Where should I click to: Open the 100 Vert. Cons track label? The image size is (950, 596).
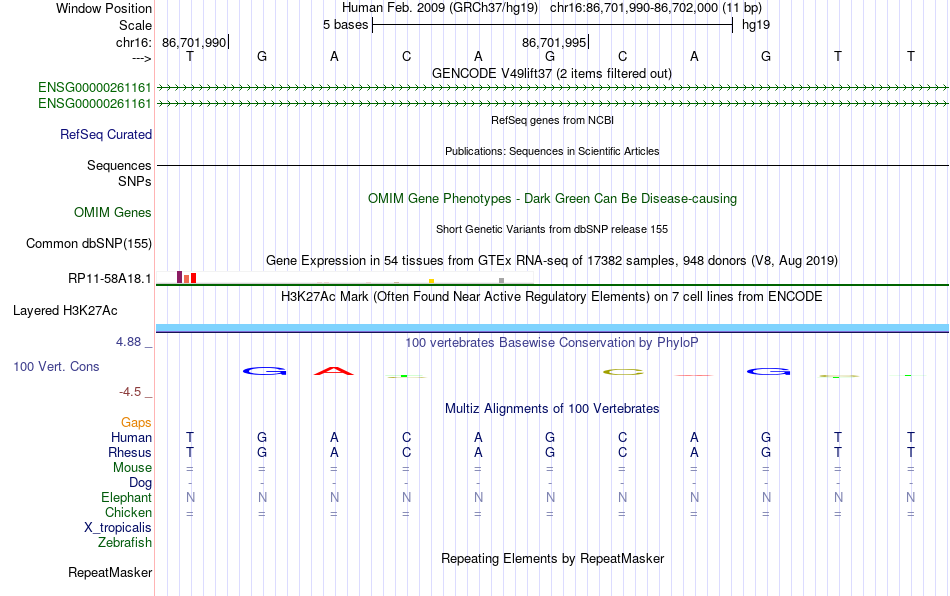(56, 366)
